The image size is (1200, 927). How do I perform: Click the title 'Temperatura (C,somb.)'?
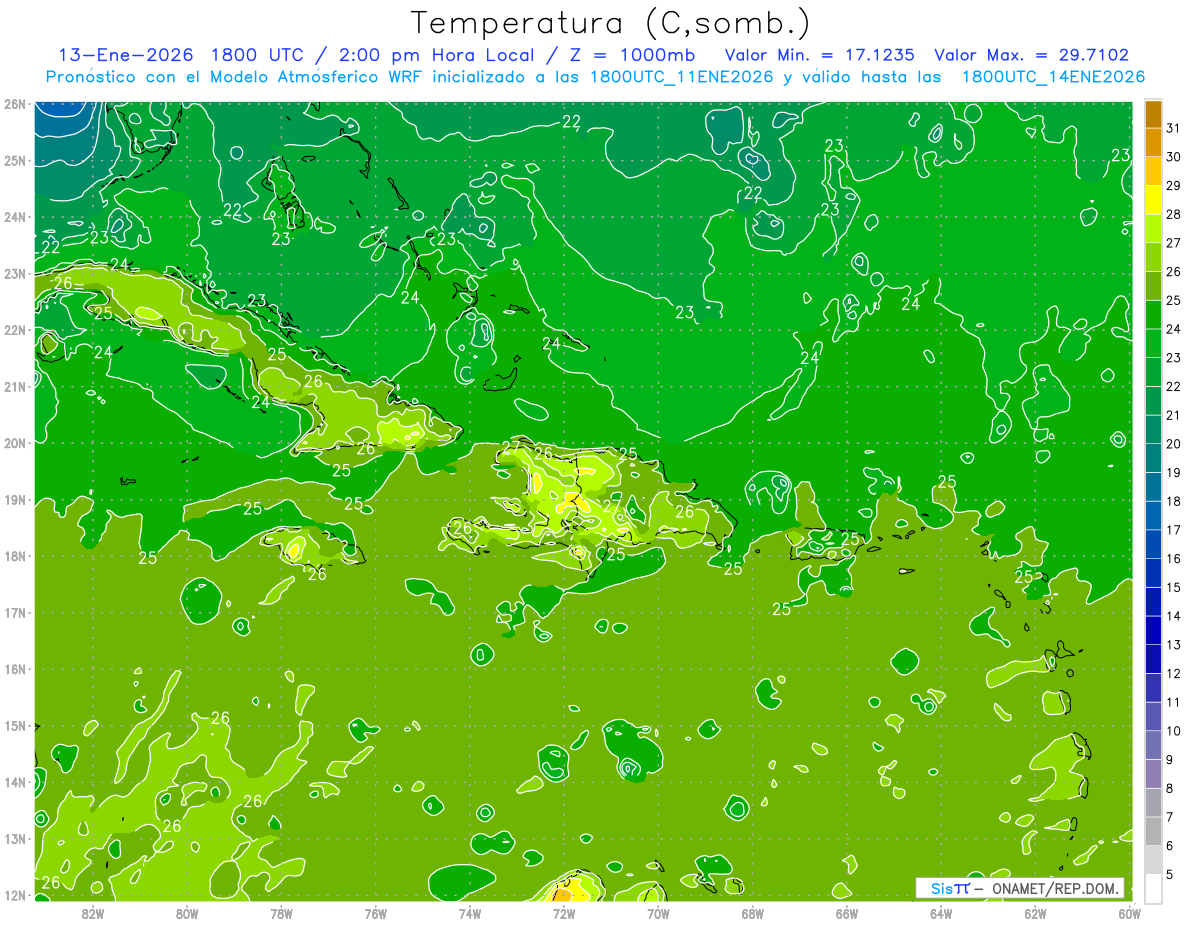tap(611, 23)
